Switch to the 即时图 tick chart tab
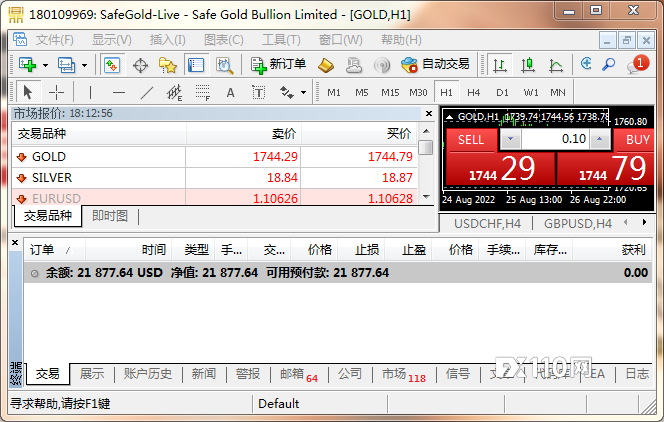The width and height of the screenshot is (664, 422). click(110, 216)
